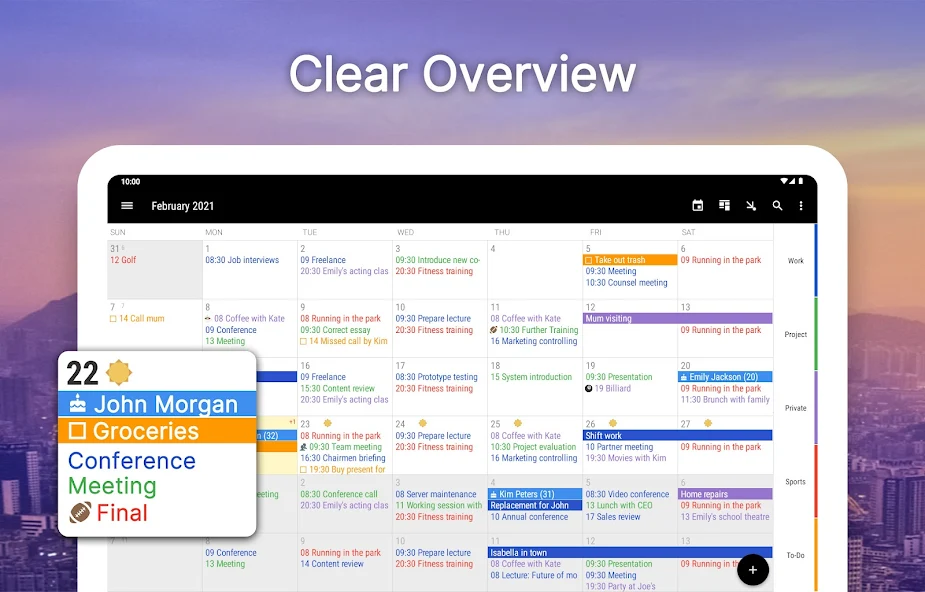Click the birthday icon on Emily Jackson (20)

tap(684, 377)
